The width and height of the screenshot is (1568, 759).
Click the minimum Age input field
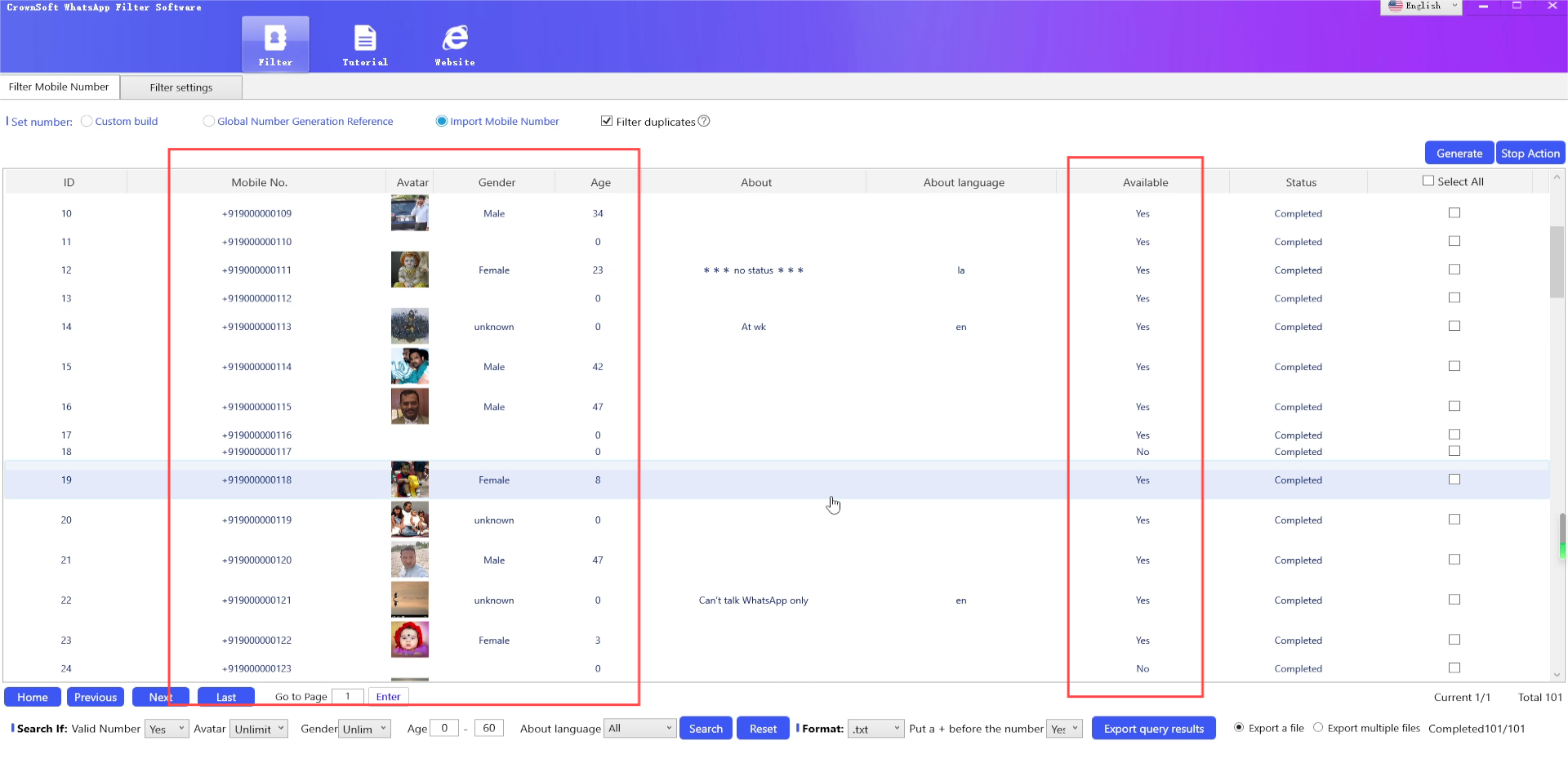(444, 728)
